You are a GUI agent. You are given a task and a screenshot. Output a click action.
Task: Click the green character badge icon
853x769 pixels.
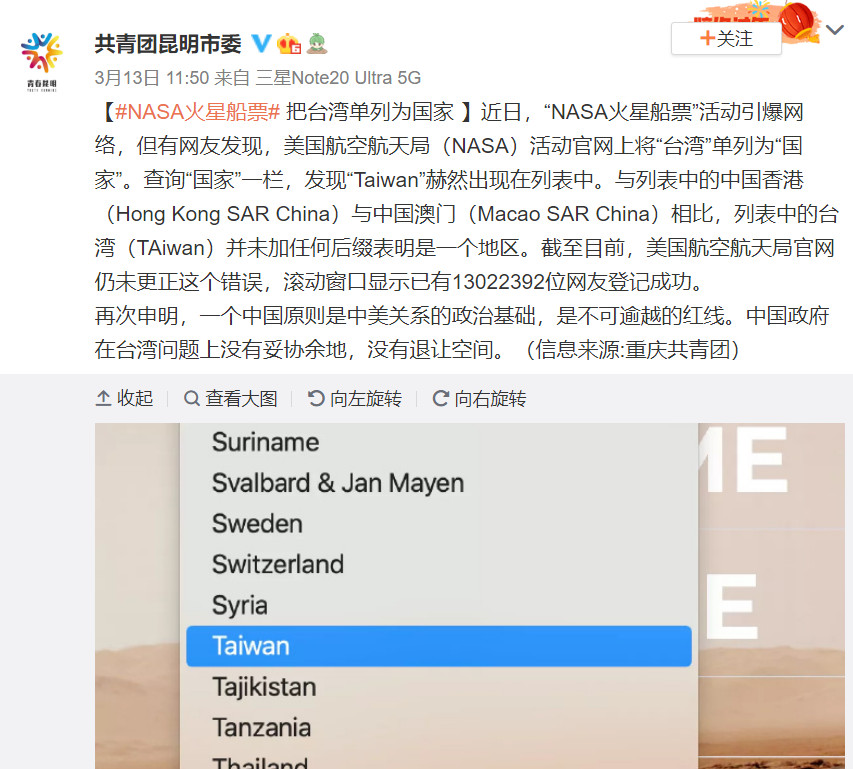(316, 44)
